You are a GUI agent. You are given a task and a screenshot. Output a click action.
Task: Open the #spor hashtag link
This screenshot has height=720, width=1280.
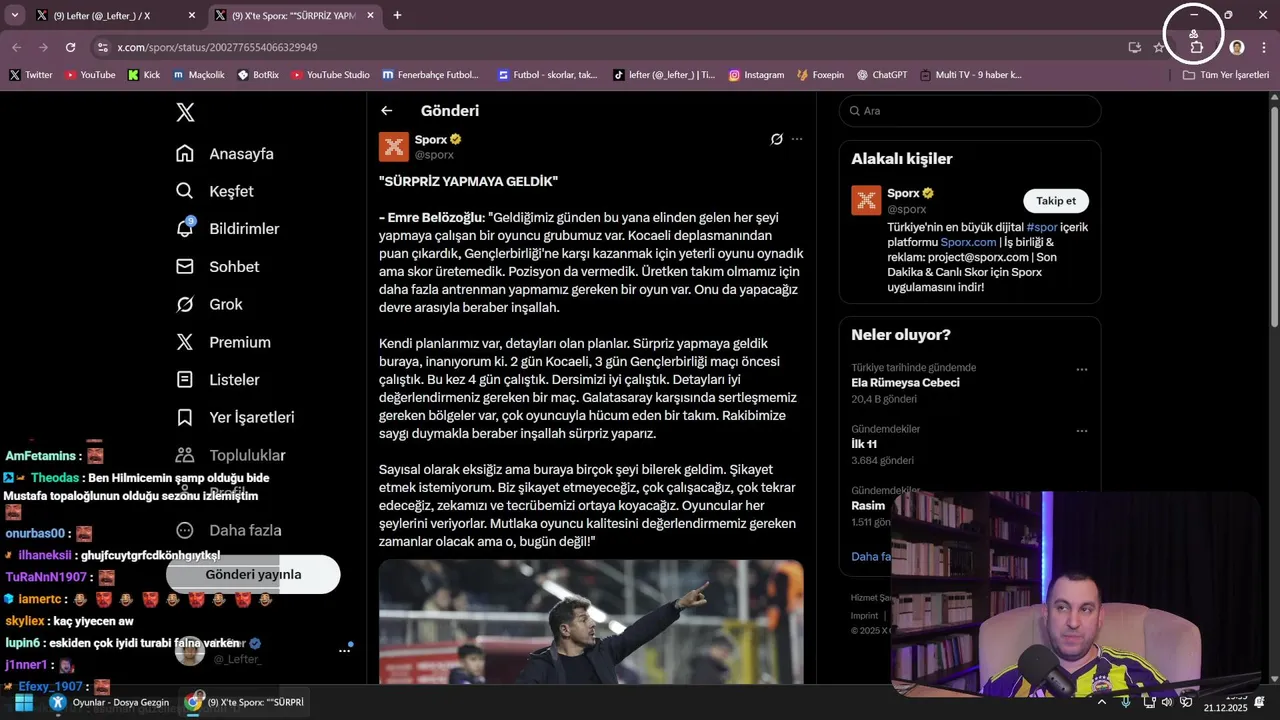[1042, 227]
